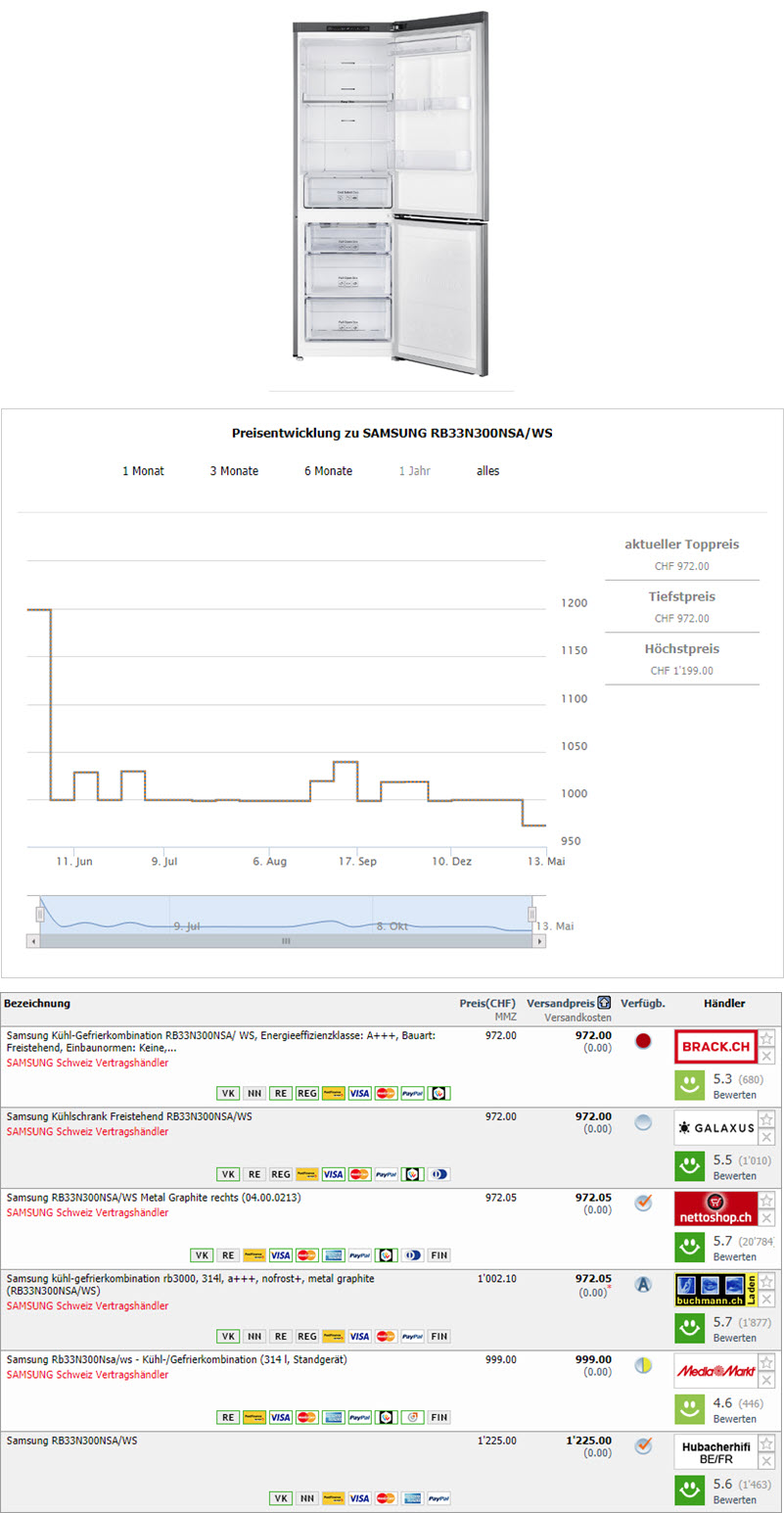
Task: Select the 6 Monate time range
Action: click(x=328, y=471)
